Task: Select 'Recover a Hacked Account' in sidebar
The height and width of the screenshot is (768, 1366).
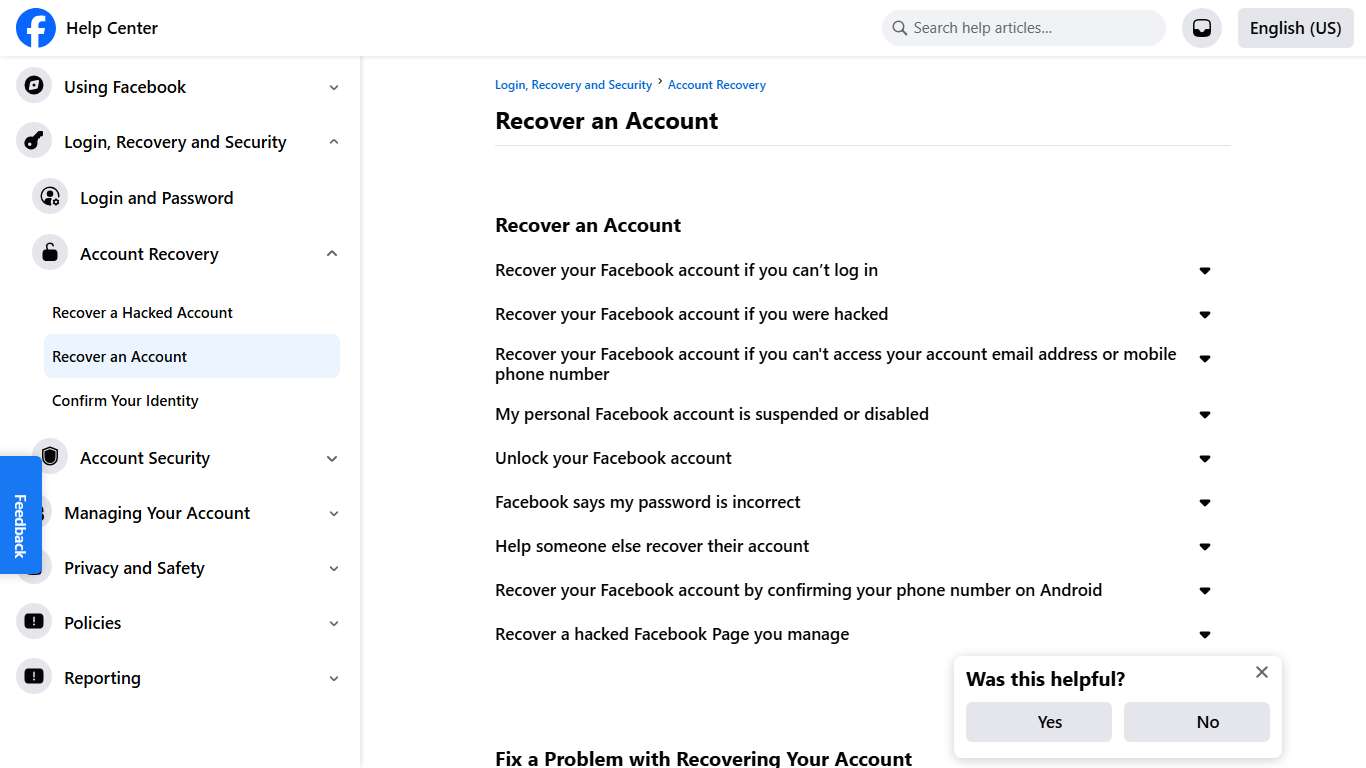Action: coord(142,312)
